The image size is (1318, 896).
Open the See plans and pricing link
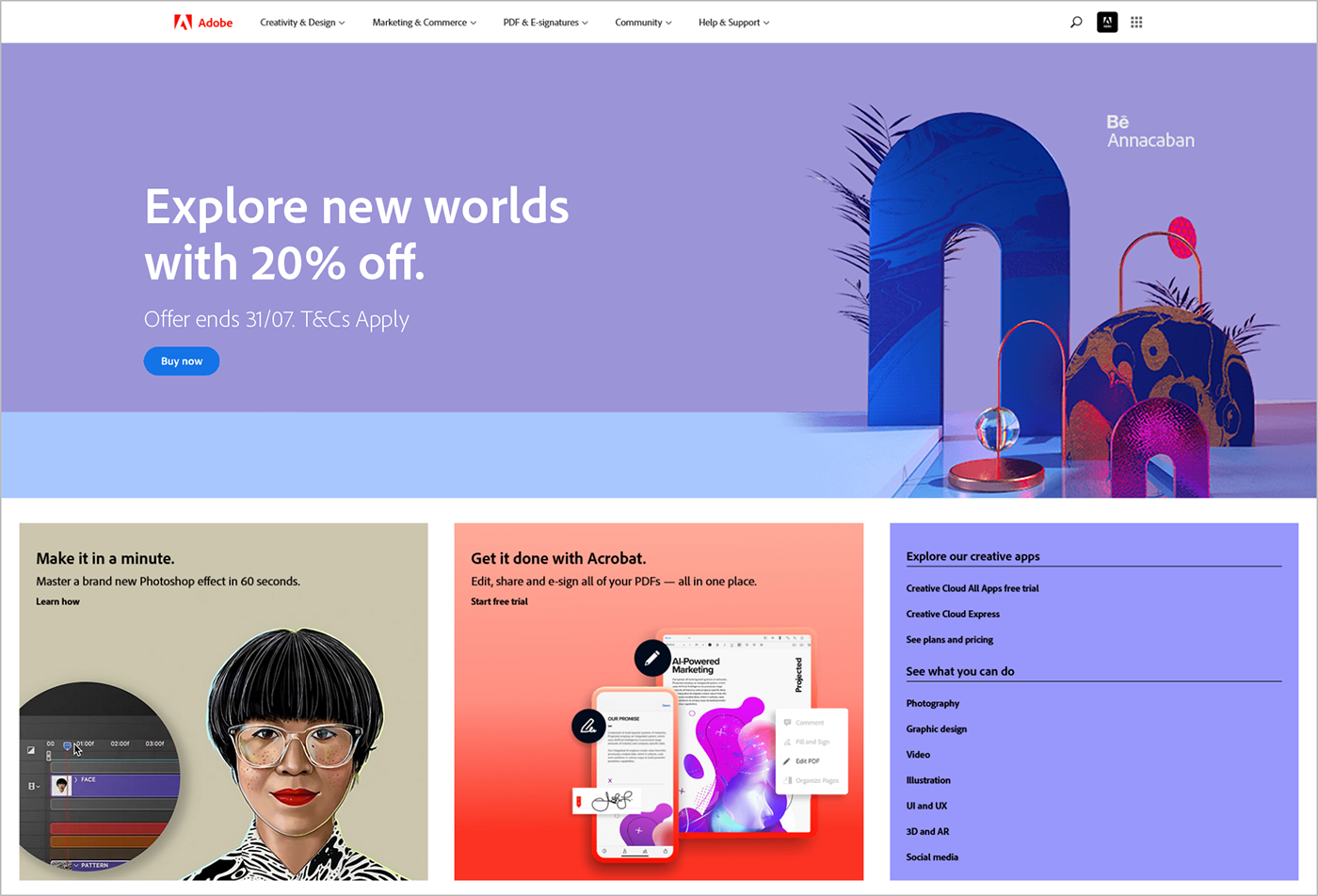click(x=949, y=640)
